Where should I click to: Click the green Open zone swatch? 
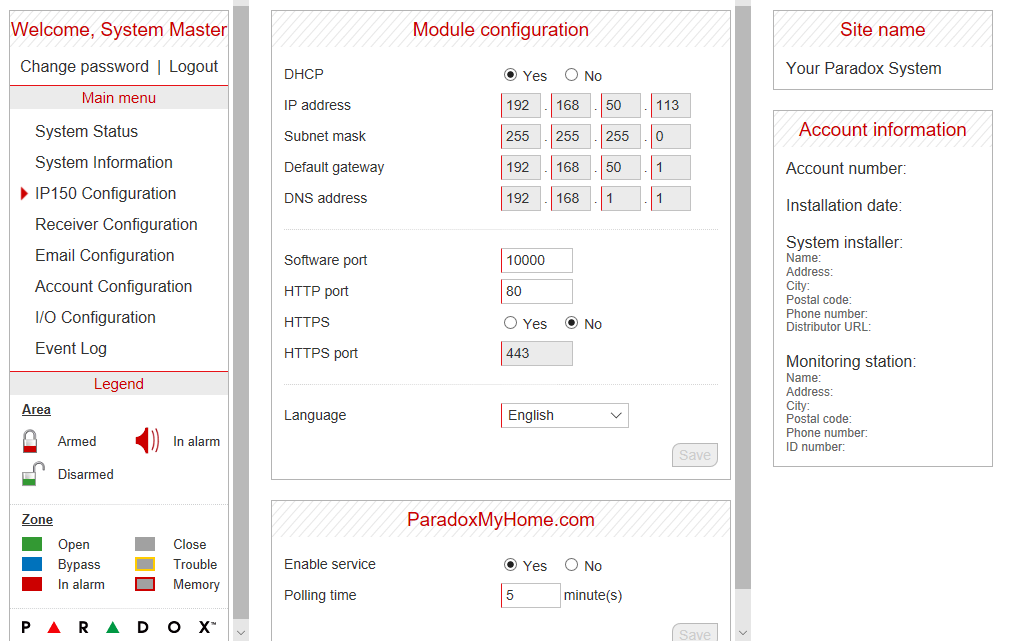[x=32, y=544]
